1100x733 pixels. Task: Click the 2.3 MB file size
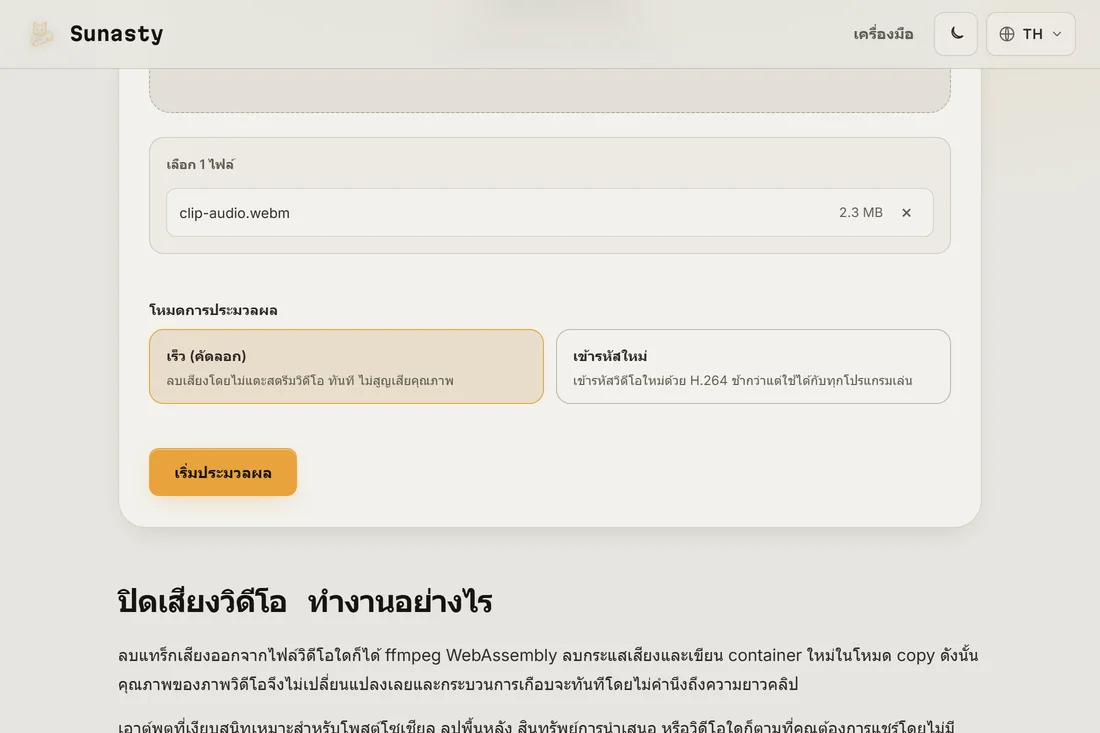[x=861, y=213]
